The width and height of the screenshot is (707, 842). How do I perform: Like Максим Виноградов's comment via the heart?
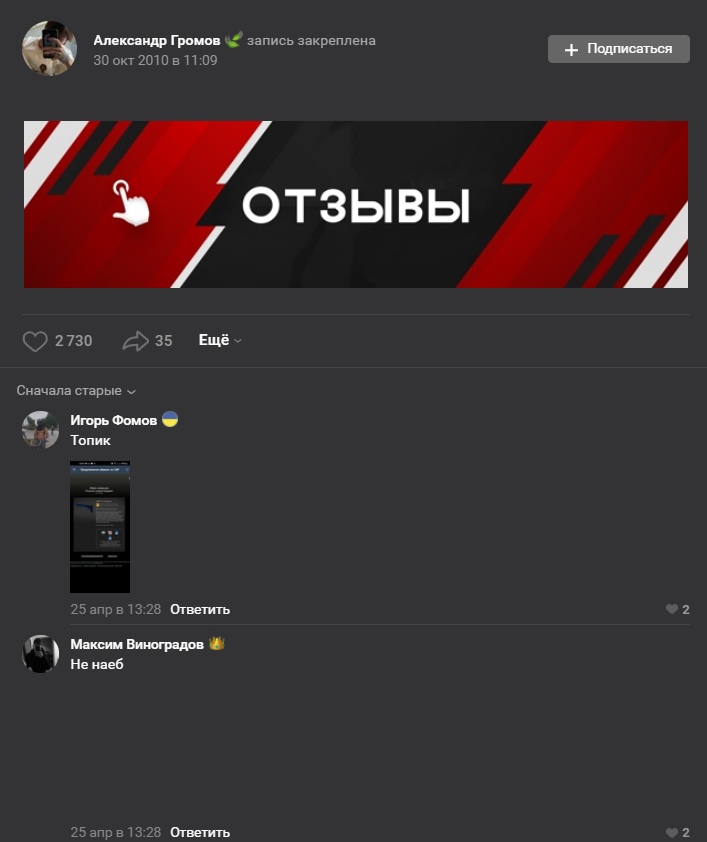pos(672,832)
